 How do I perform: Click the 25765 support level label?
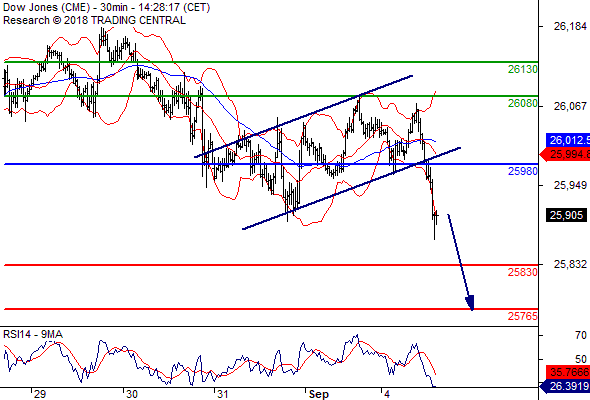coord(522,316)
